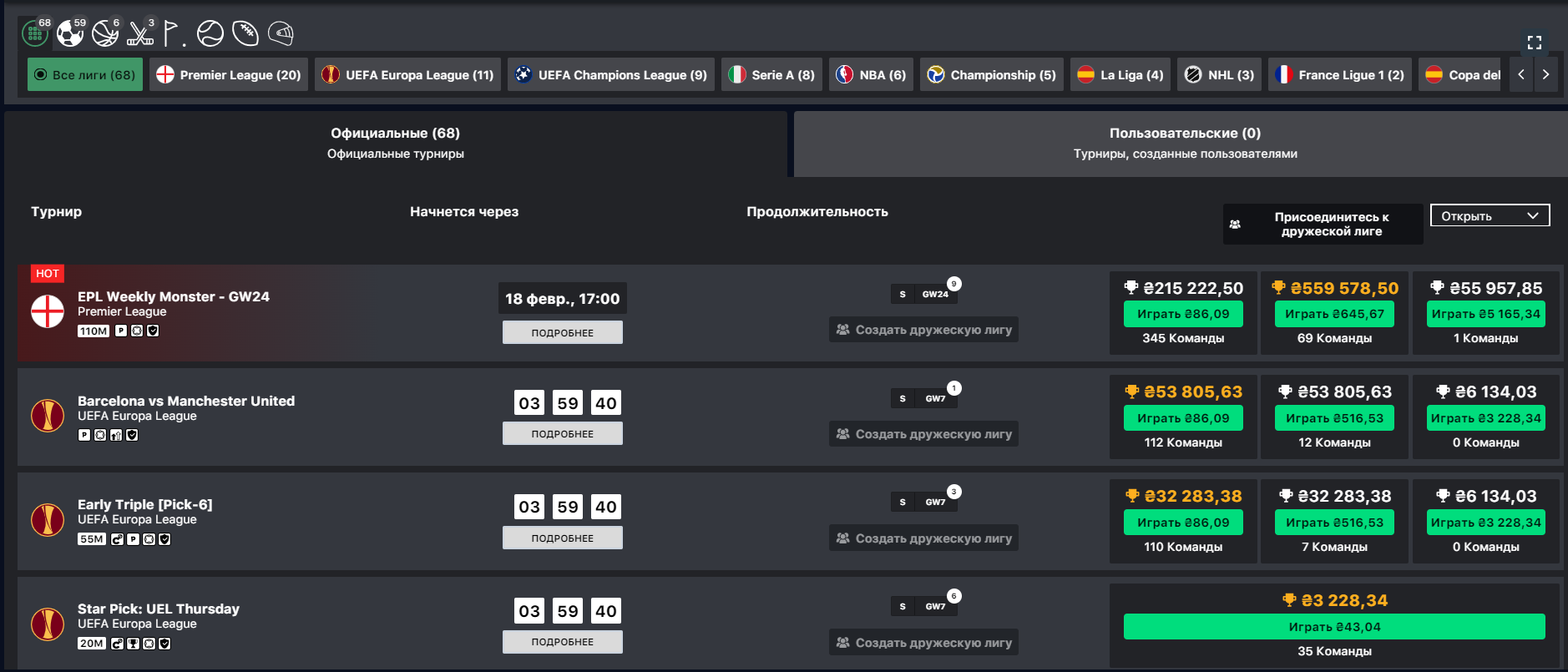Create friendly league for EPL Weekly Monster
The width and height of the screenshot is (1568, 672).
pyautogui.click(x=923, y=330)
